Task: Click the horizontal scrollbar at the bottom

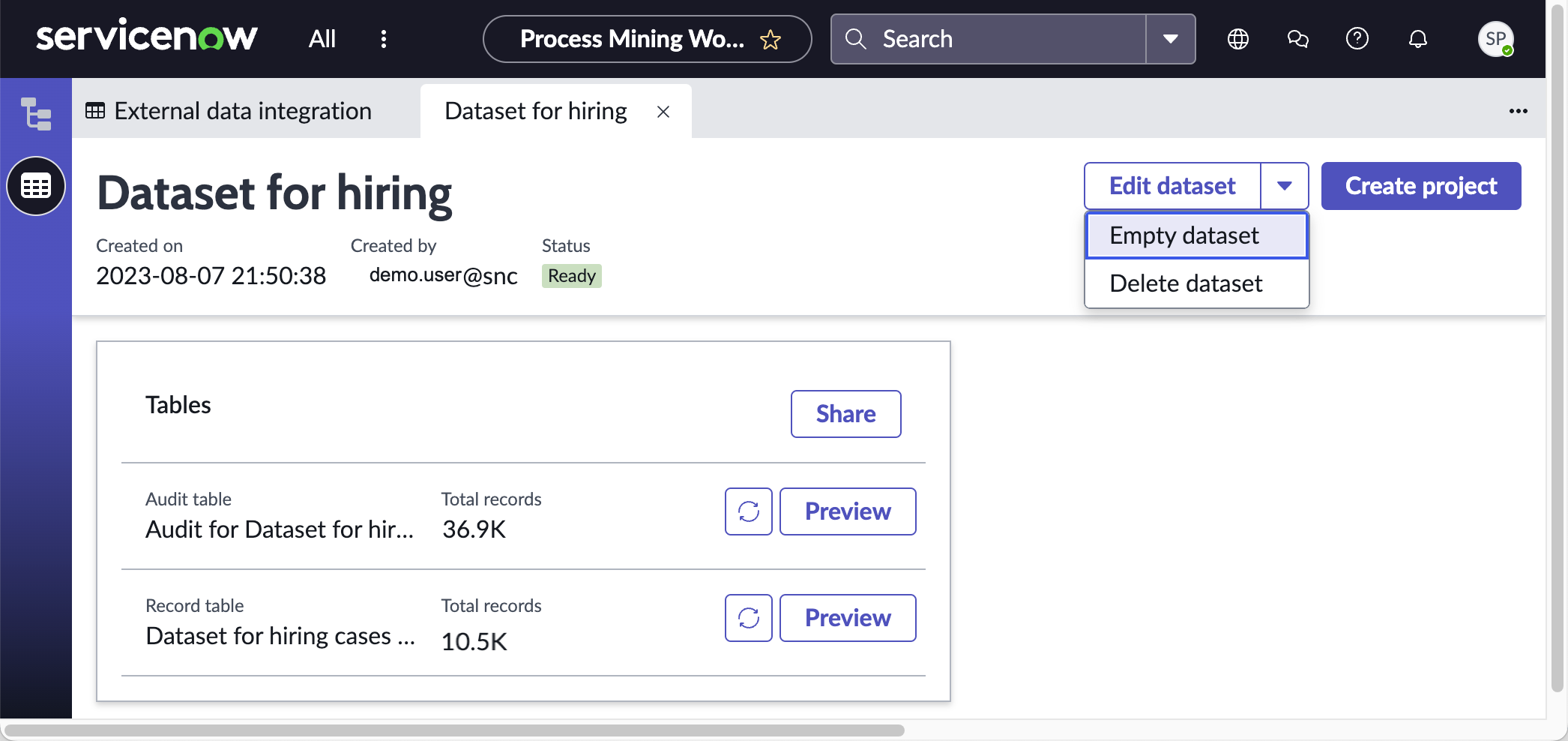Action: click(454, 730)
